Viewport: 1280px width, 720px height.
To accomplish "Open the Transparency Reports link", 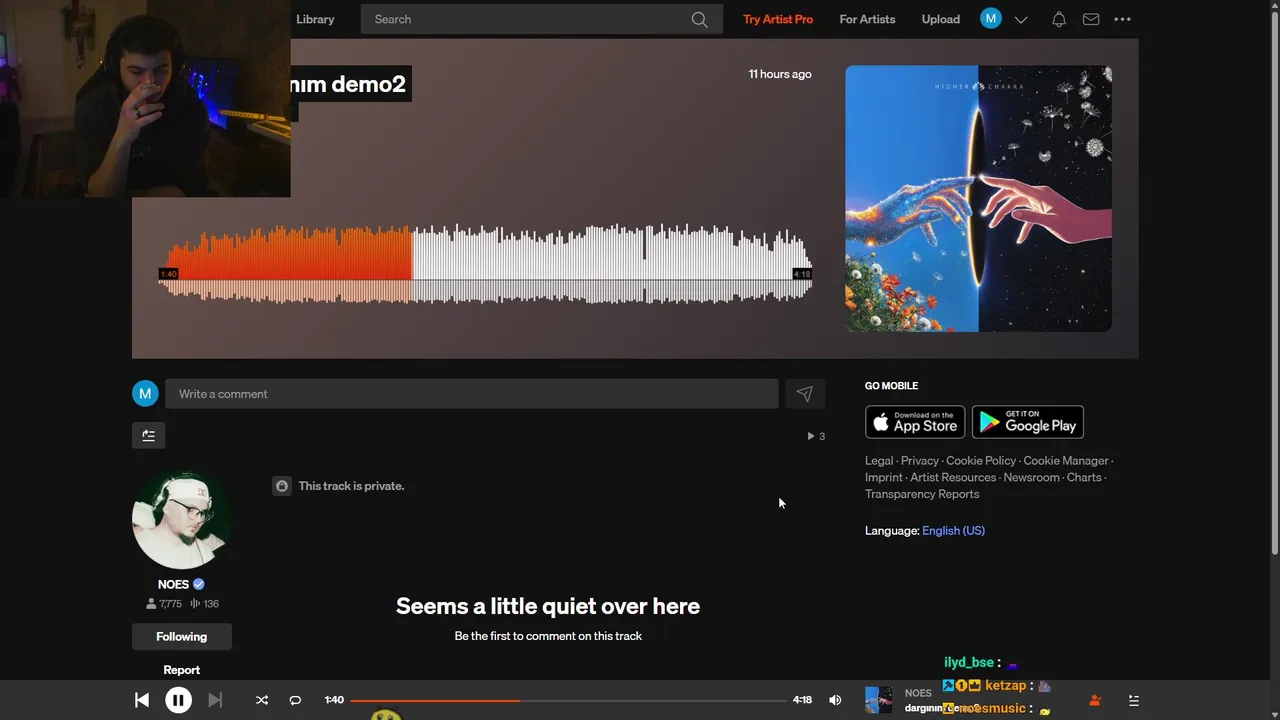I will click(922, 494).
